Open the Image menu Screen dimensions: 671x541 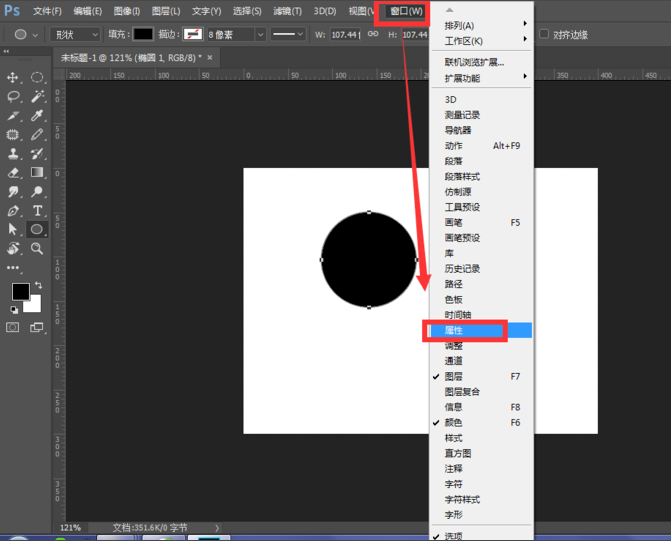click(127, 11)
